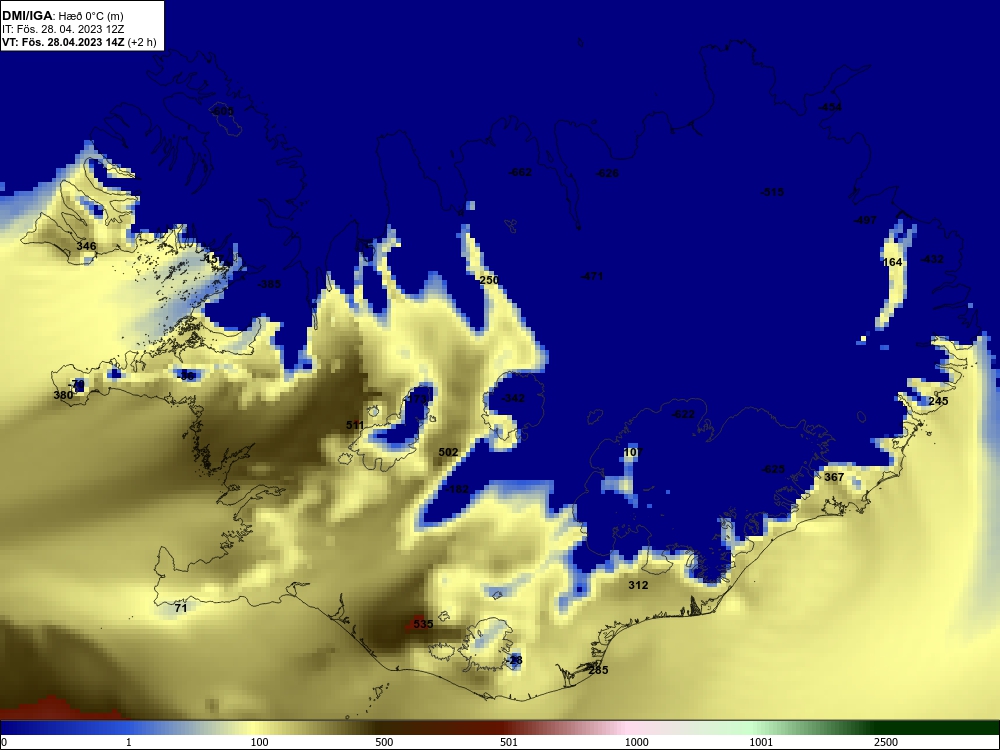Viewport: 1000px width, 750px height.
Task: Click the map value -454
Action: 830,107
